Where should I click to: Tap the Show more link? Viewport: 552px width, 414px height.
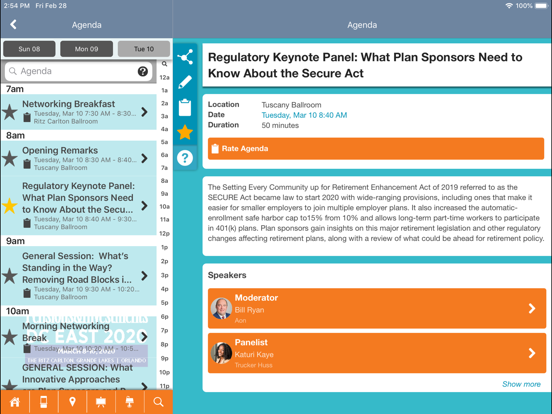pyautogui.click(x=521, y=384)
